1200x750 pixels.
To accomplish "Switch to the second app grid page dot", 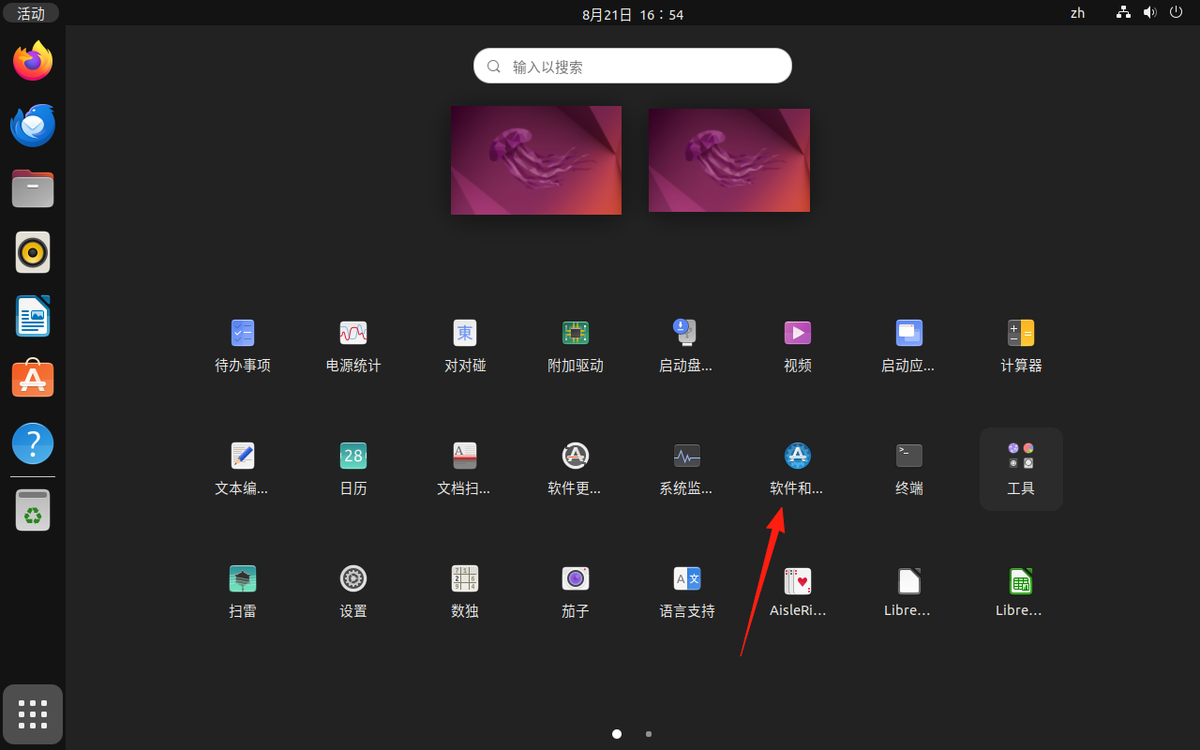I will 649,734.
